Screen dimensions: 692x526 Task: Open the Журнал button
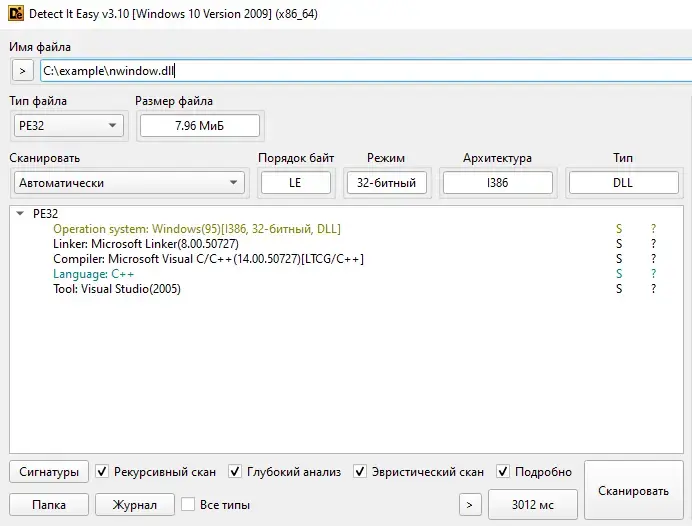135,504
